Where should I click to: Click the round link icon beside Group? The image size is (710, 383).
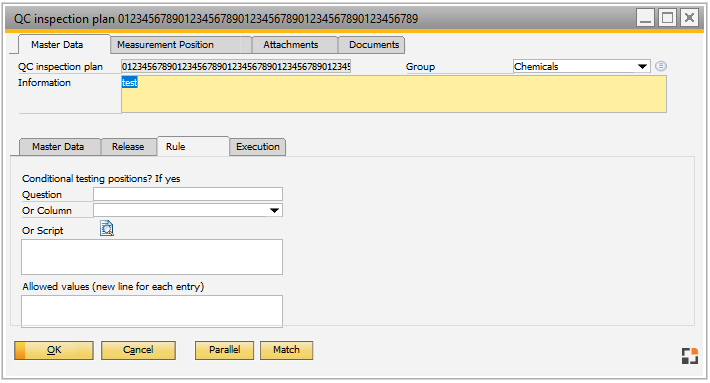(661, 66)
